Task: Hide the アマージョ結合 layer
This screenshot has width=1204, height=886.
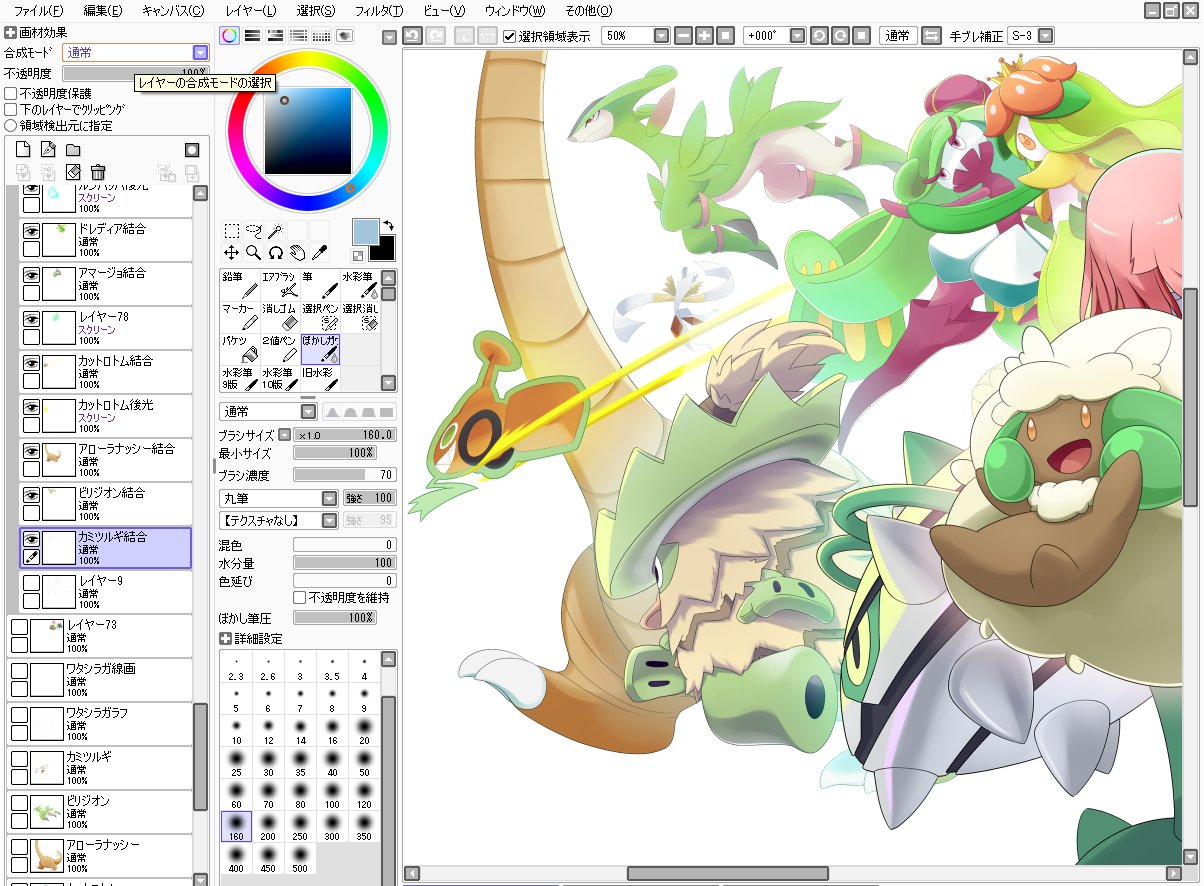Action: 31,275
